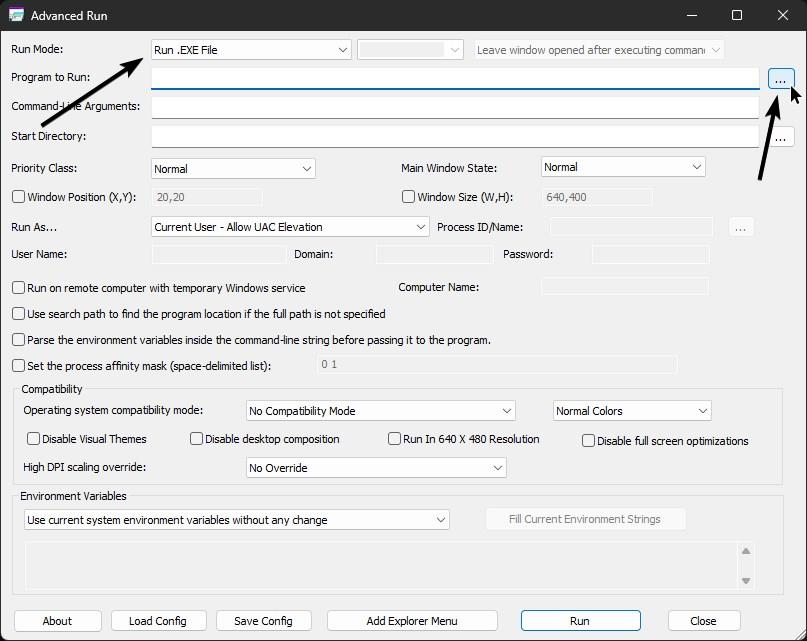Open the Run Mode dropdown

click(251, 49)
